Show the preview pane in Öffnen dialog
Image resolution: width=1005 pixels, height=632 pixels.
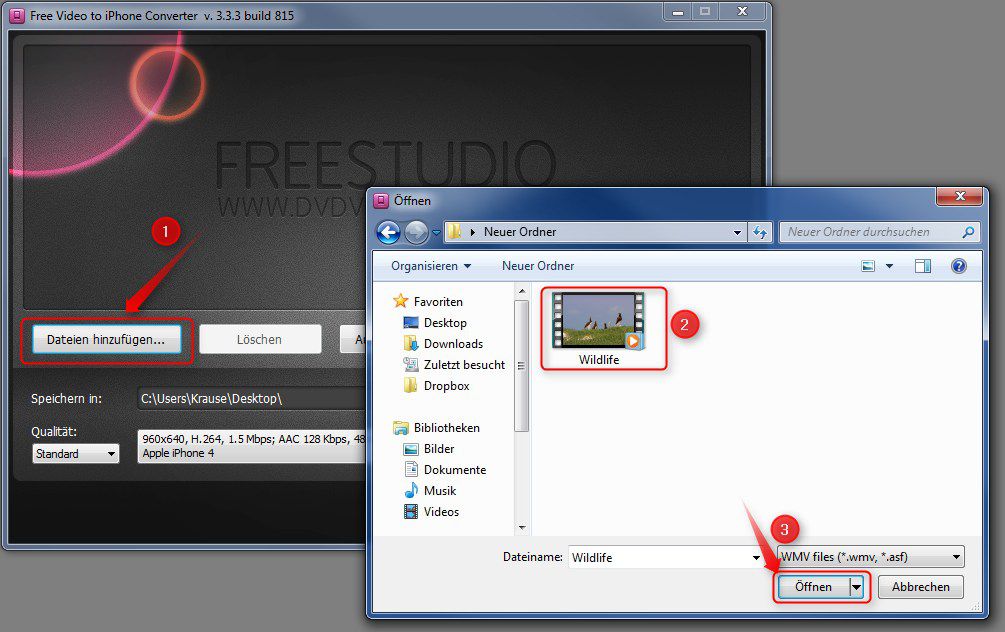point(923,265)
